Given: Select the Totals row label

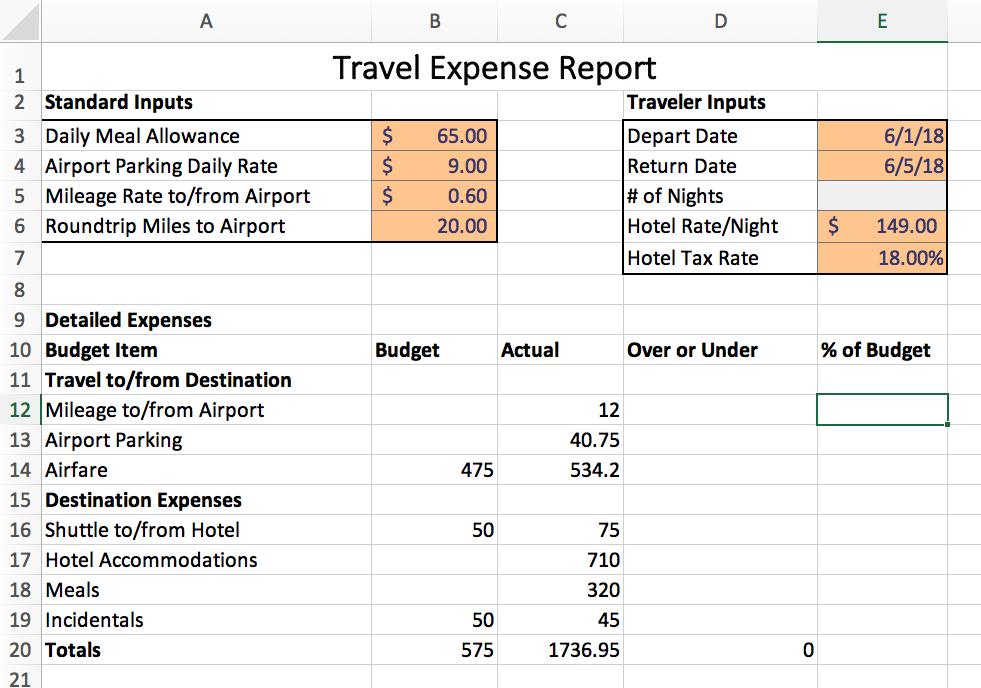Looking at the screenshot, I should point(206,650).
